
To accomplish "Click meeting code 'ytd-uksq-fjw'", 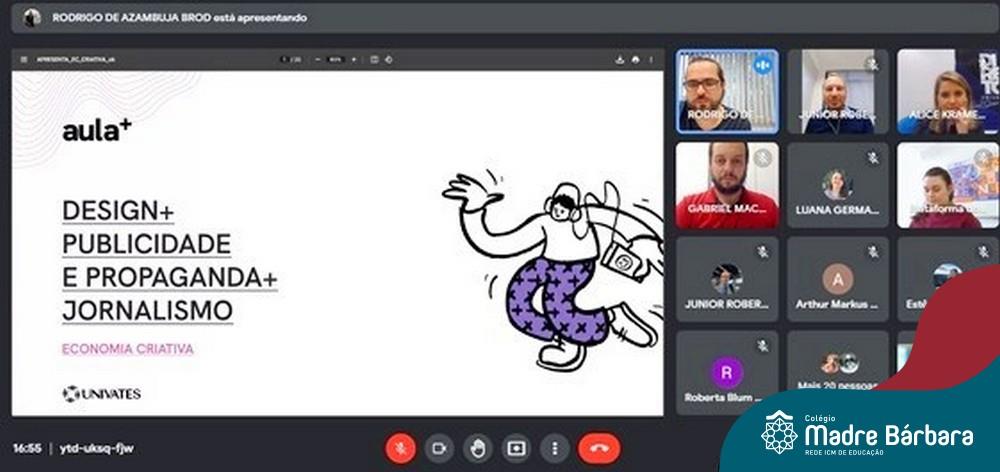I will pos(97,448).
